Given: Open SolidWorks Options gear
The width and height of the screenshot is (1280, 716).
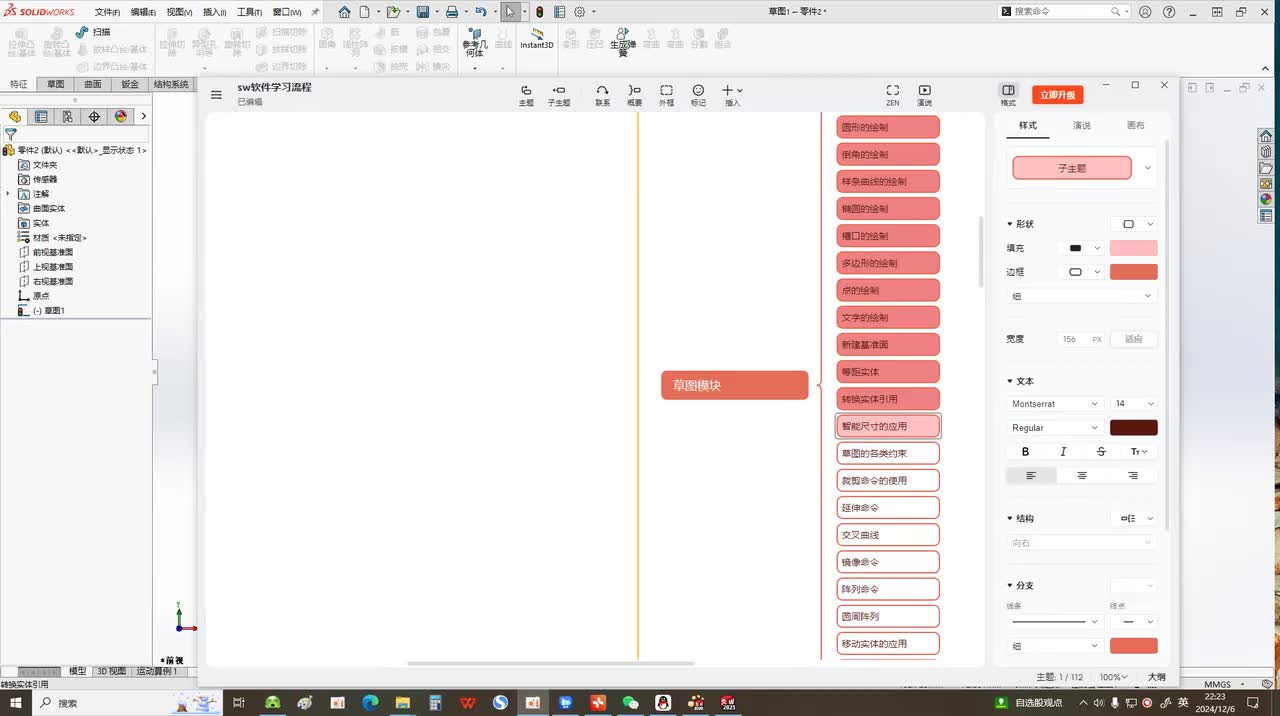Looking at the screenshot, I should coord(579,12).
